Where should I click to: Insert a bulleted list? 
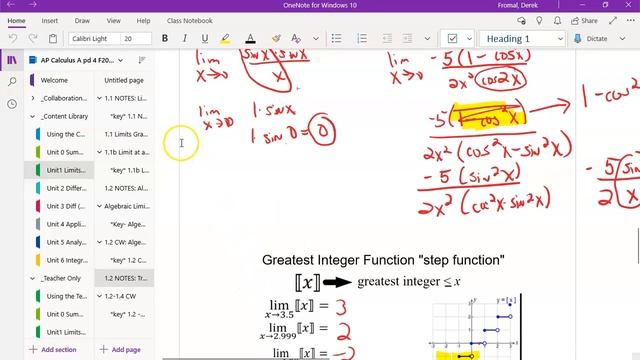point(337,39)
